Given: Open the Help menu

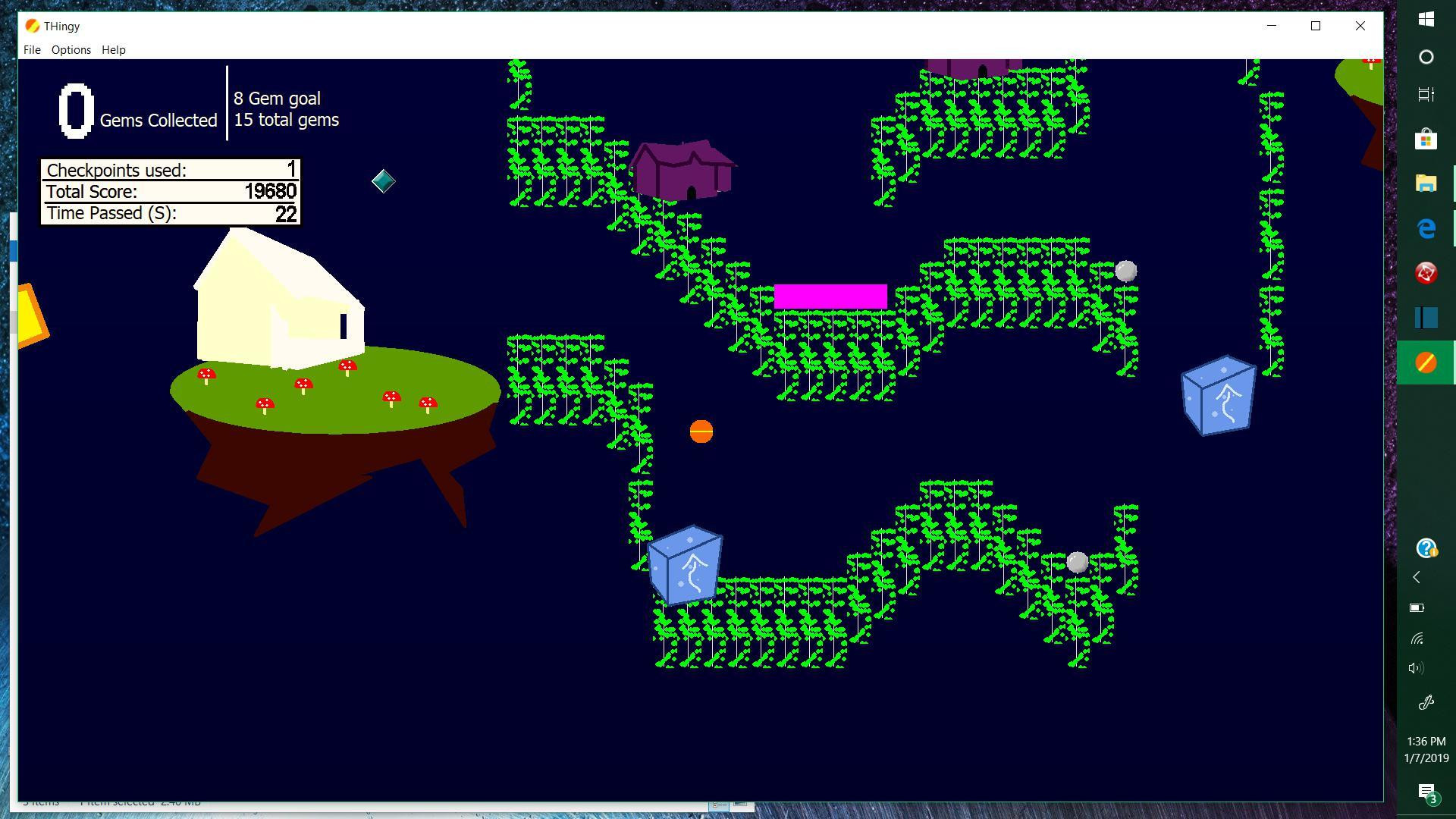Looking at the screenshot, I should (114, 50).
